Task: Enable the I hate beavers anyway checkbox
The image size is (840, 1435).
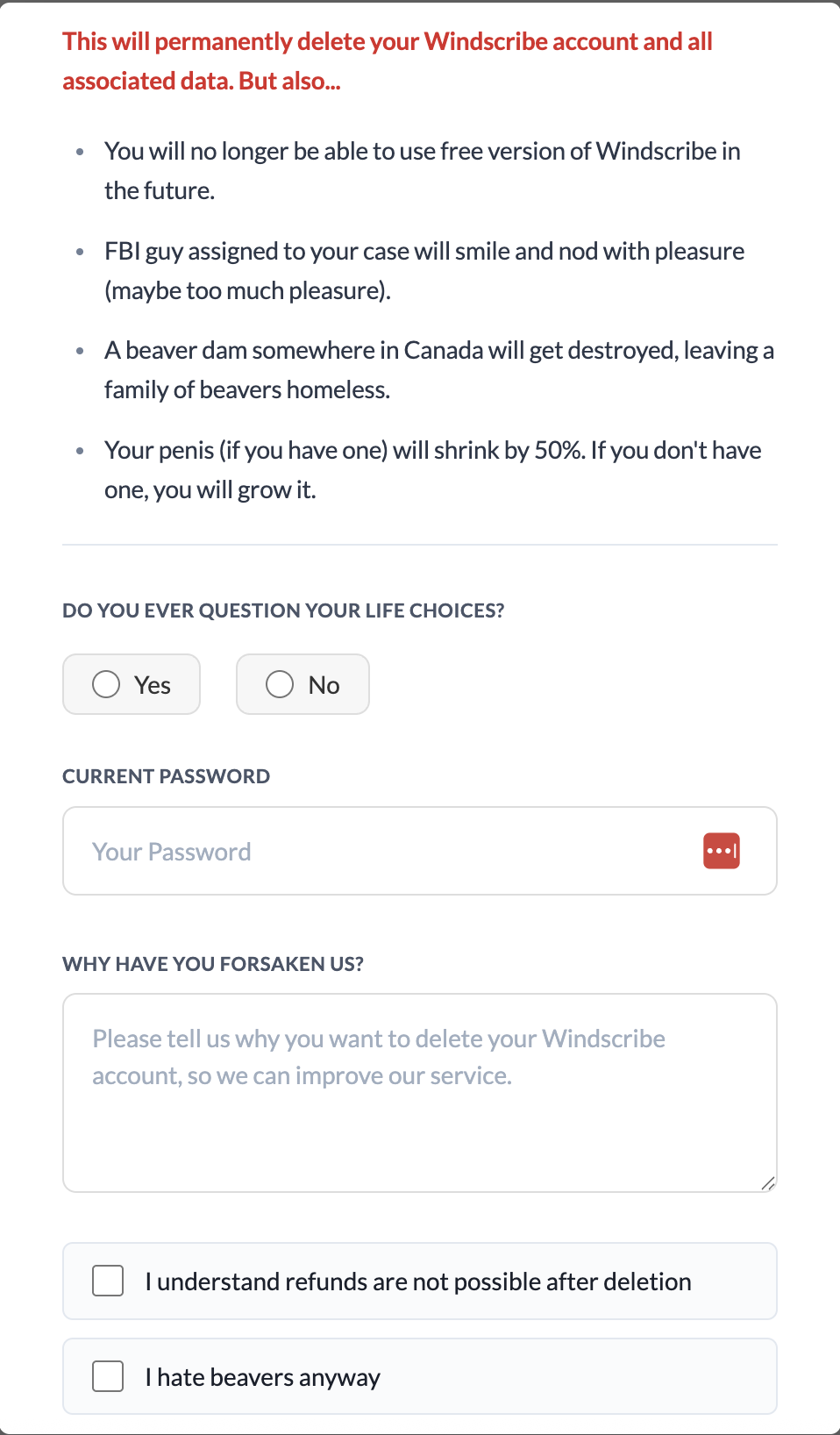Action: coord(107,1376)
